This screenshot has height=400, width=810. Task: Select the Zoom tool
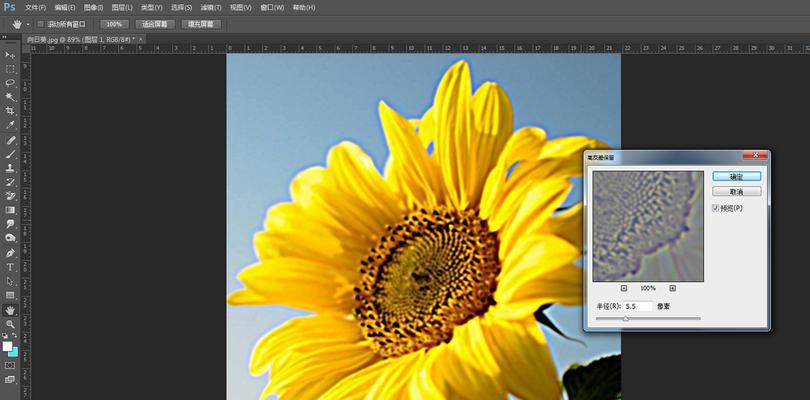pyautogui.click(x=10, y=324)
